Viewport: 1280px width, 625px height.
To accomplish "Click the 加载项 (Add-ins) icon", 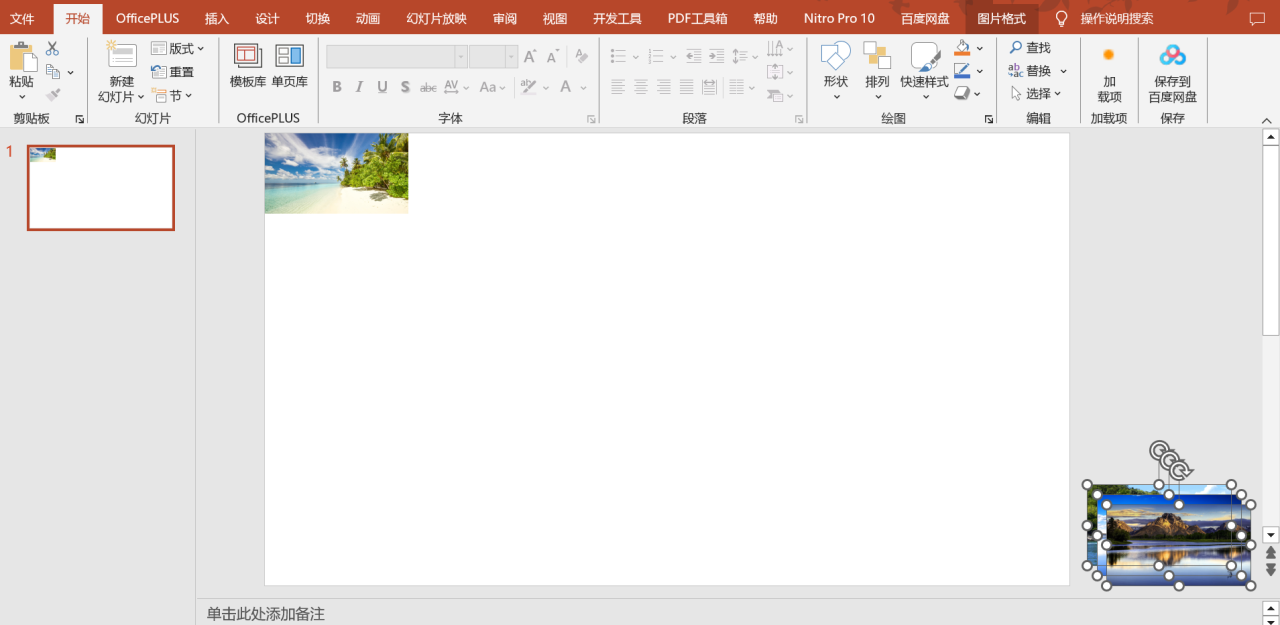I will pos(1108,70).
